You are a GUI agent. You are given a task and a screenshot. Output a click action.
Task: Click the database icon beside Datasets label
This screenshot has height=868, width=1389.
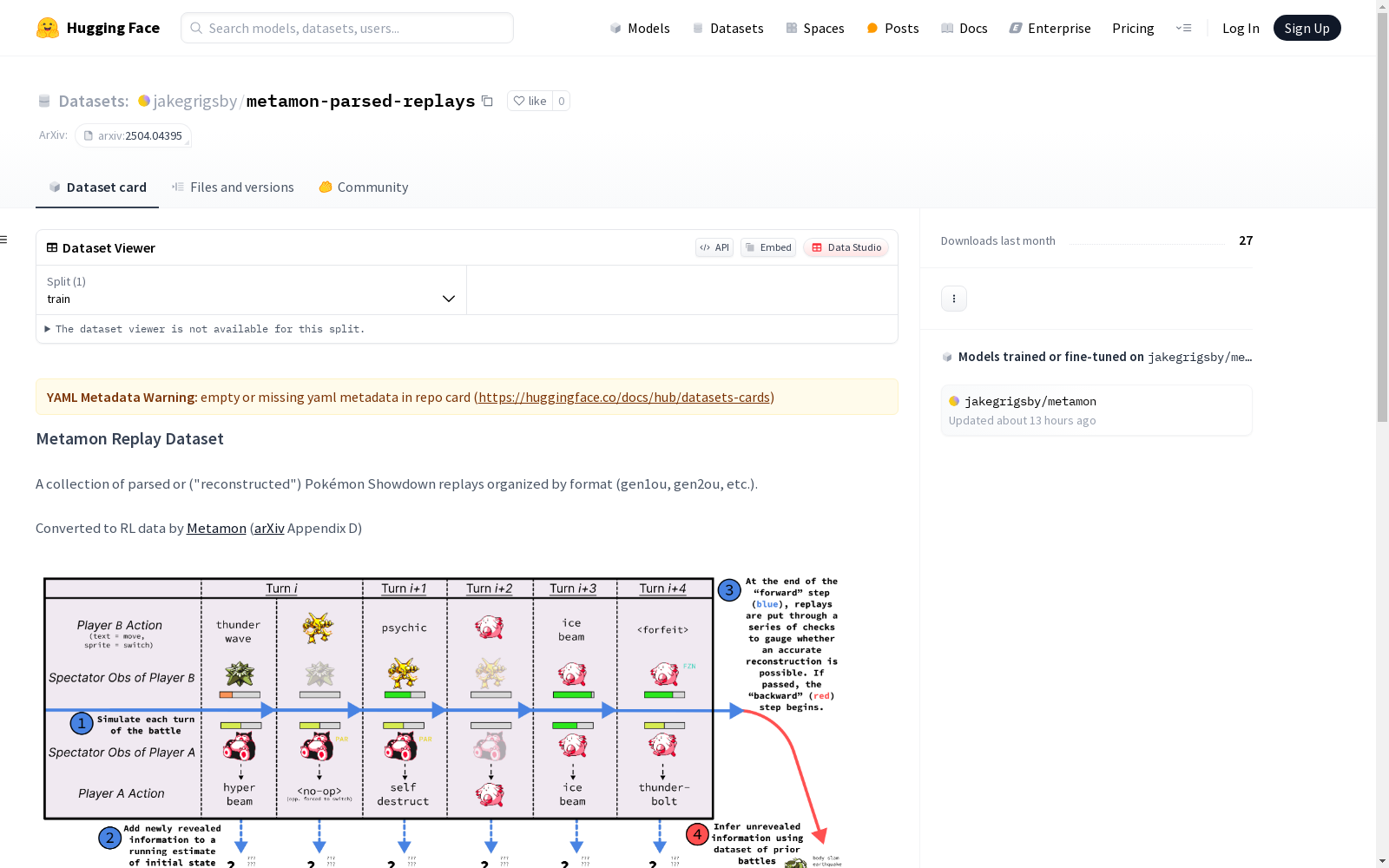coord(44,102)
